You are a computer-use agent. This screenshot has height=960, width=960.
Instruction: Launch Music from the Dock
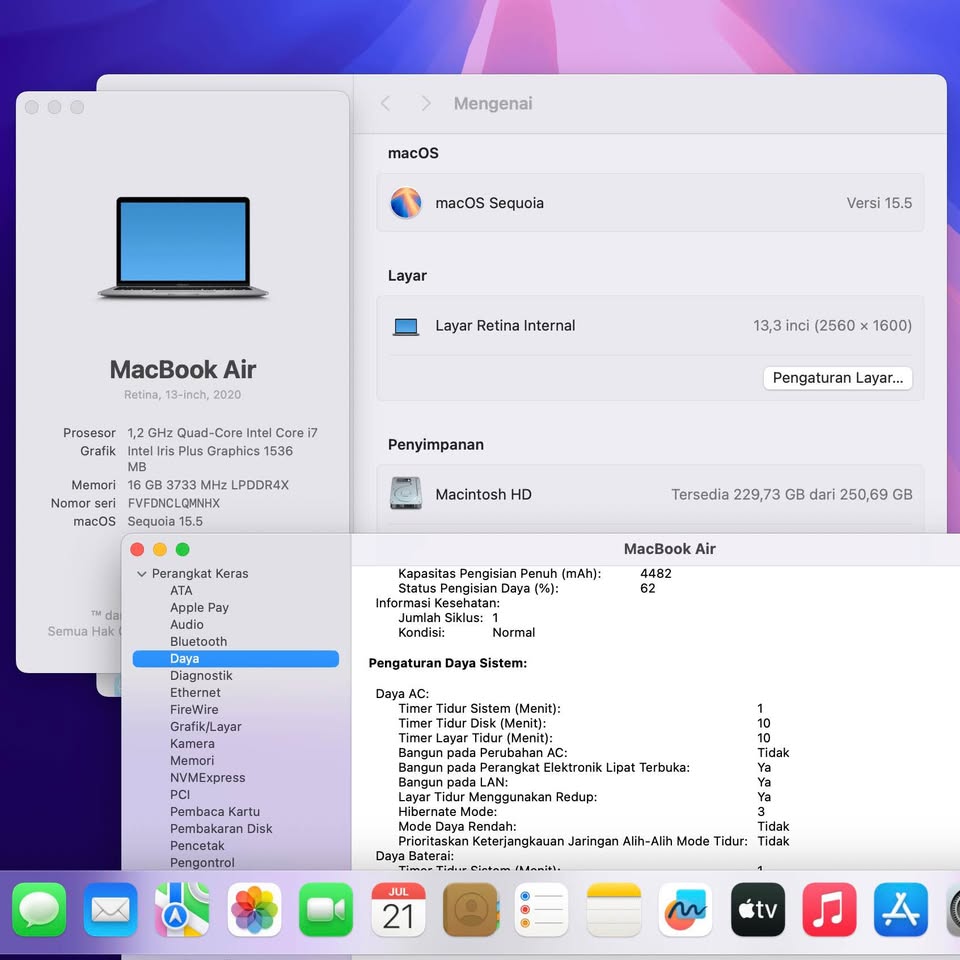tap(829, 909)
